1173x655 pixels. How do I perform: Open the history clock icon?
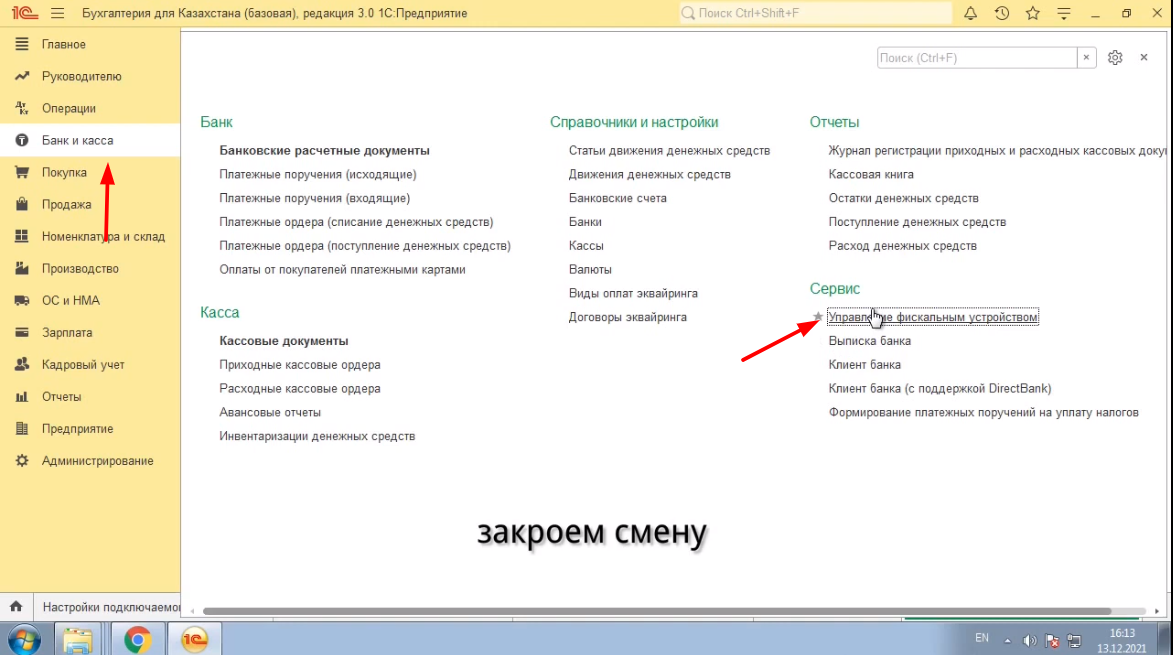pos(1002,13)
